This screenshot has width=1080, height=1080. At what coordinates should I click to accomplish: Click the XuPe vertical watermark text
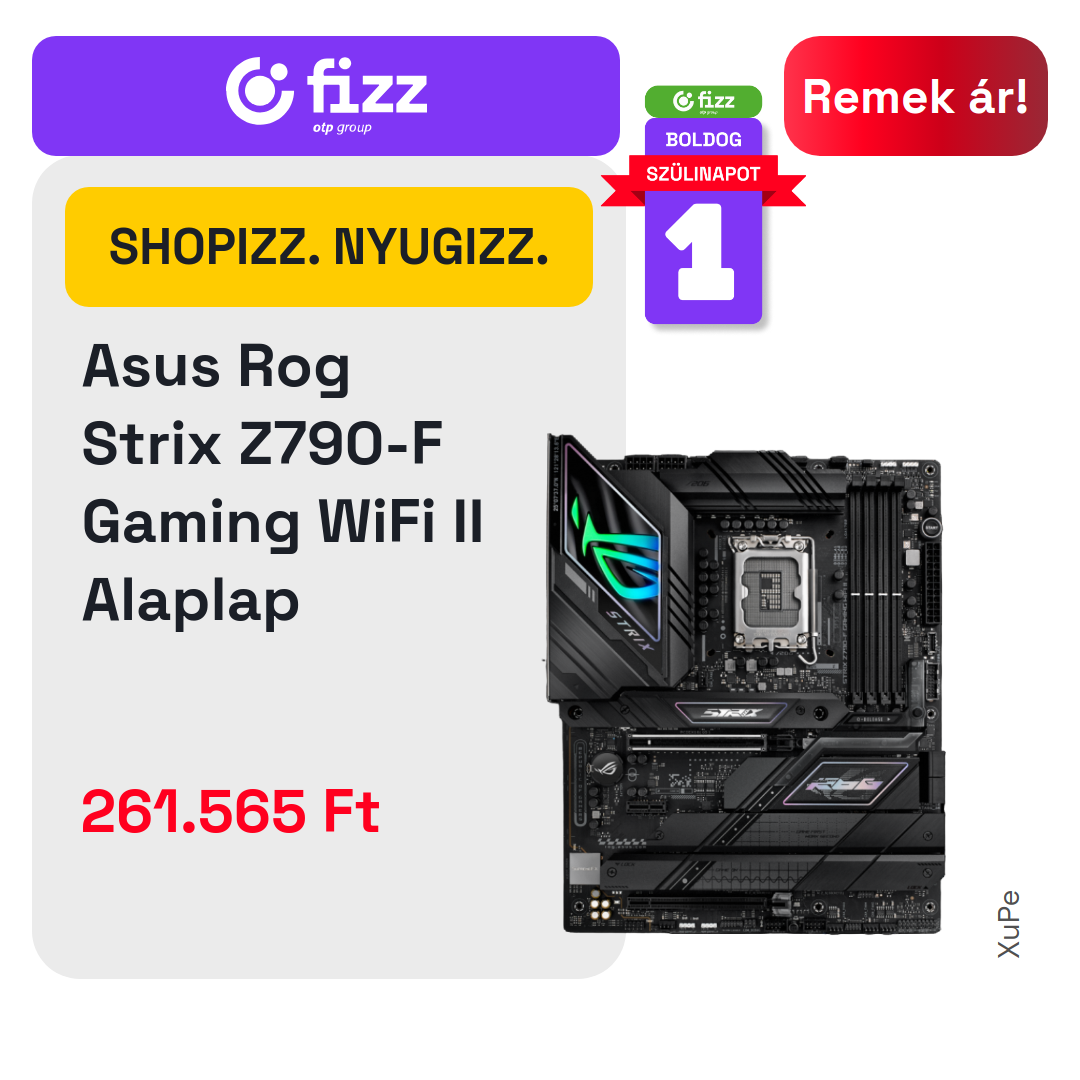pyautogui.click(x=1008, y=924)
